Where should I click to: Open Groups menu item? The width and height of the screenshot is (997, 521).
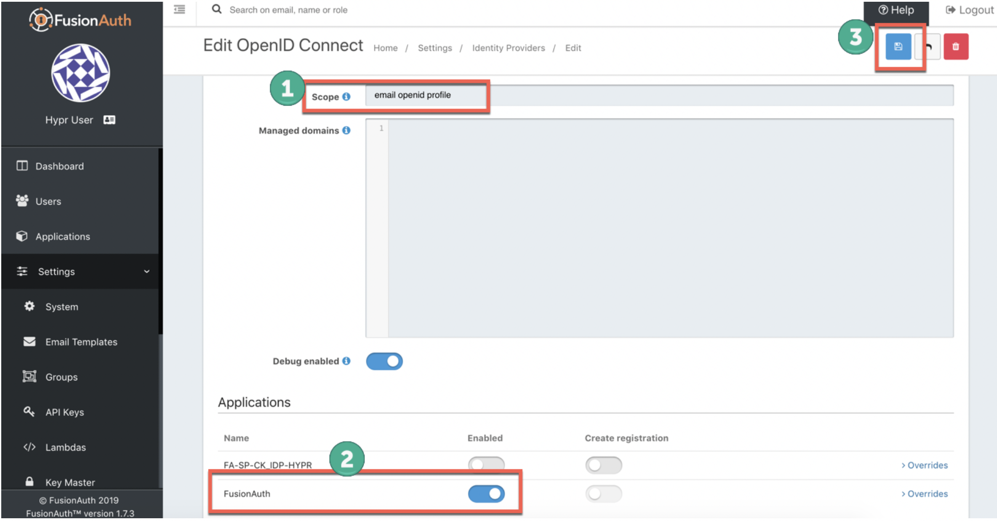80,377
